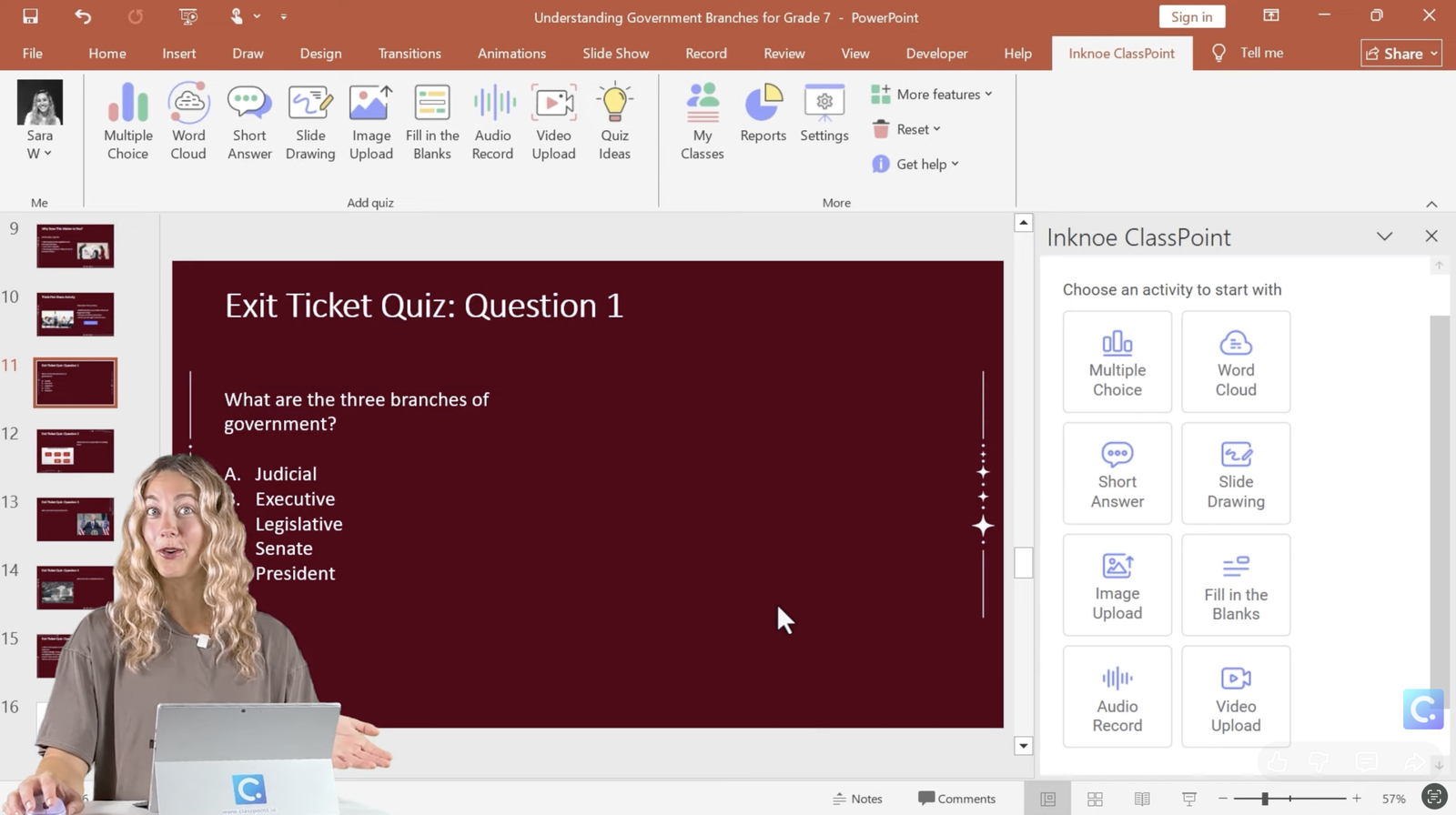Add a Short Answer quiz from ribbon
This screenshot has width=1456, height=815.
click(249, 122)
